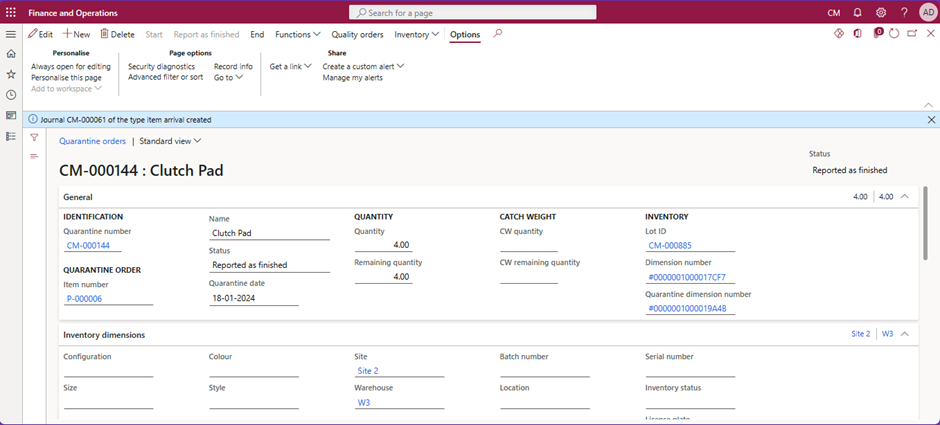The width and height of the screenshot is (940, 425).
Task: Expand the Go to dropdown
Action: click(228, 77)
